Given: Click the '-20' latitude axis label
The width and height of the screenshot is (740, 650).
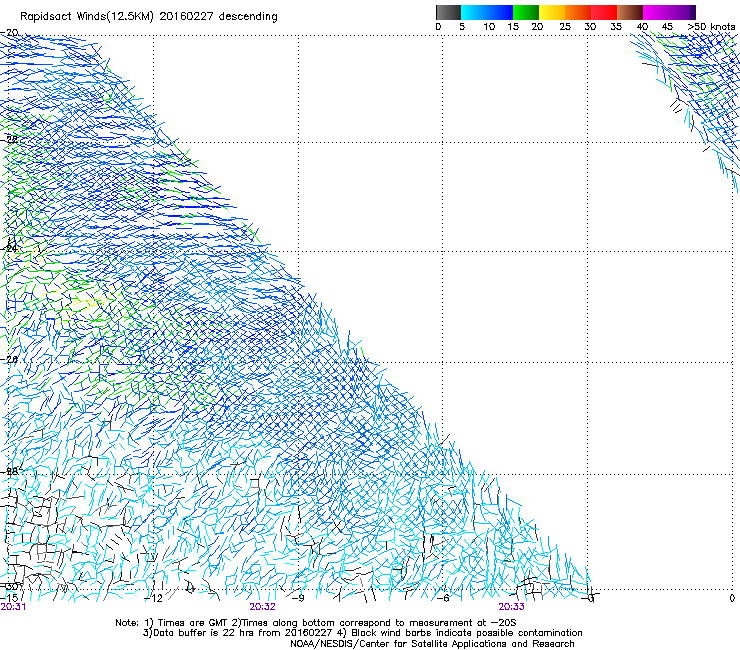Looking at the screenshot, I should (x=9, y=32).
